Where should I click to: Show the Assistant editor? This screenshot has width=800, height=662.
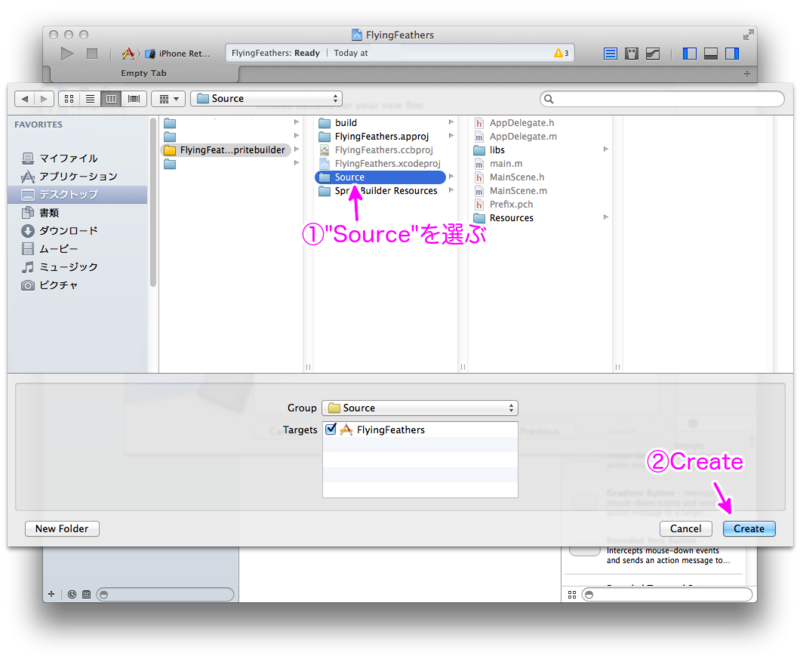[x=632, y=54]
